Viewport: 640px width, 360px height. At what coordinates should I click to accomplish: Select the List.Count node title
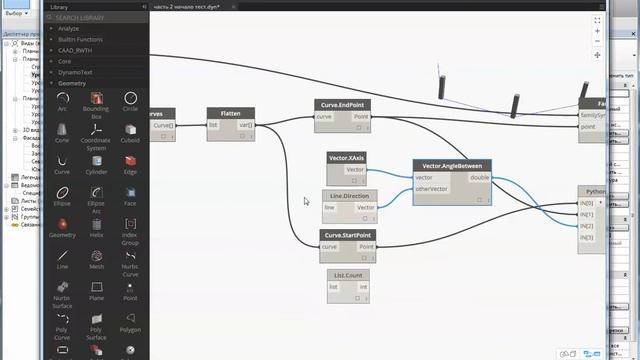tap(348, 275)
